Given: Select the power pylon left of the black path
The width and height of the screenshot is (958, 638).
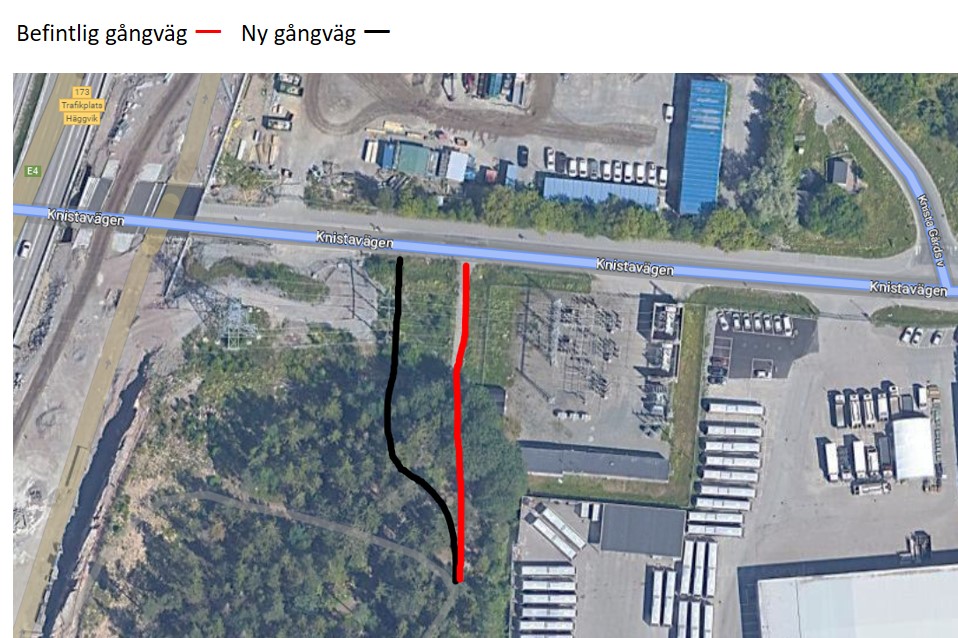Looking at the screenshot, I should (x=234, y=321).
